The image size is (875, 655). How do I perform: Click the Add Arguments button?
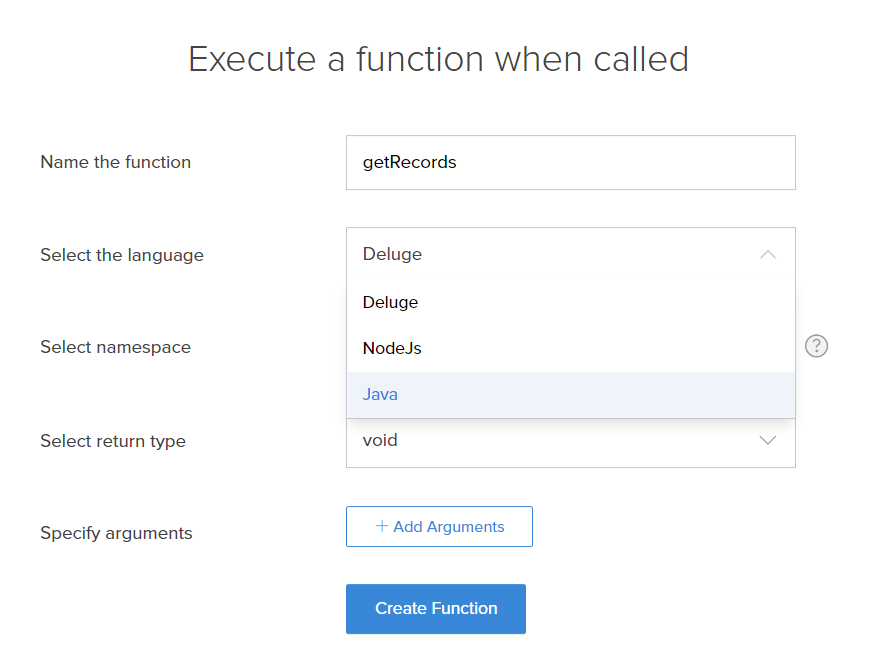coord(439,527)
